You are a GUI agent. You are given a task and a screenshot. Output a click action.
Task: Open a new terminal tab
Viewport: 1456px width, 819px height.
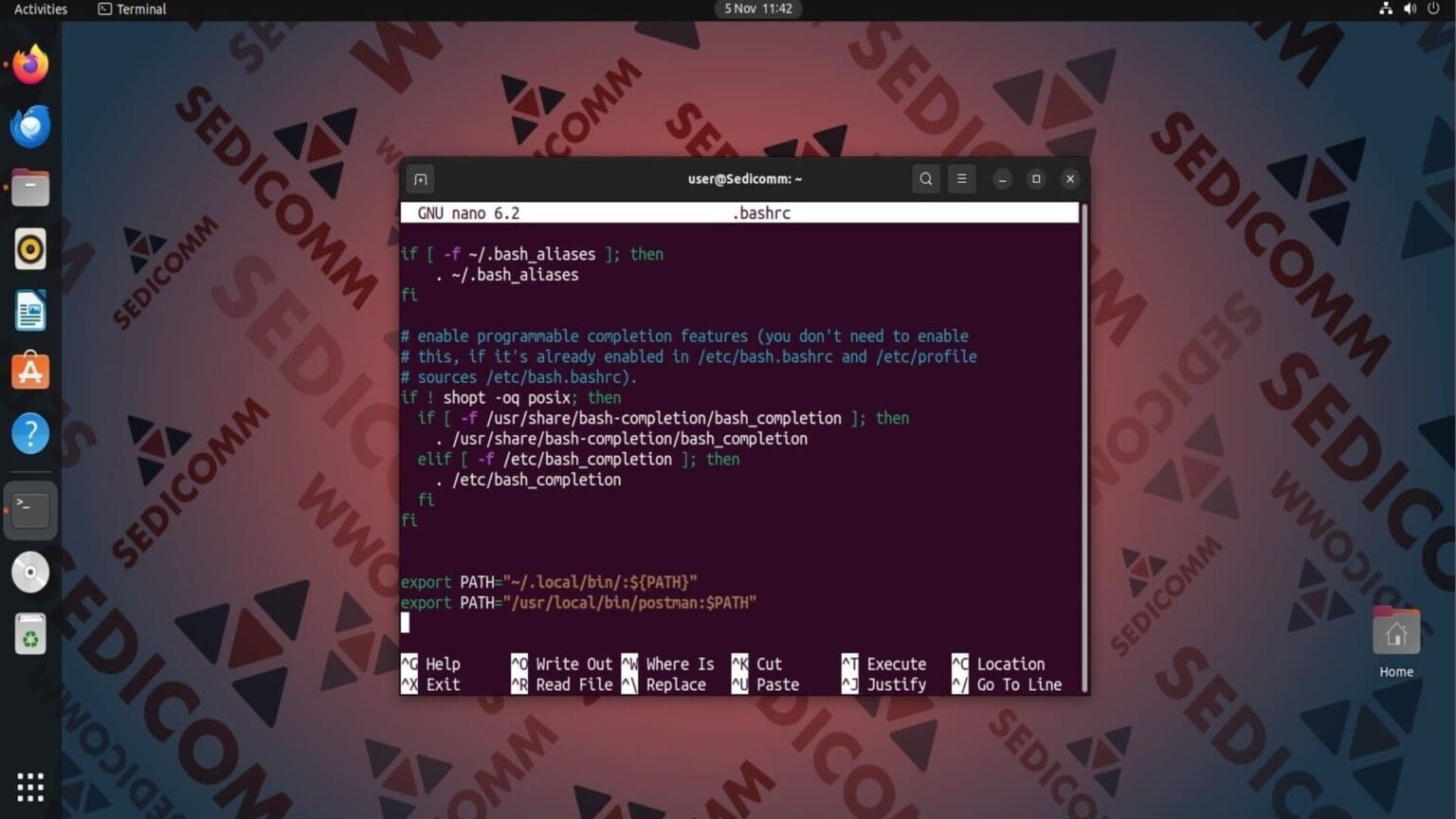420,178
